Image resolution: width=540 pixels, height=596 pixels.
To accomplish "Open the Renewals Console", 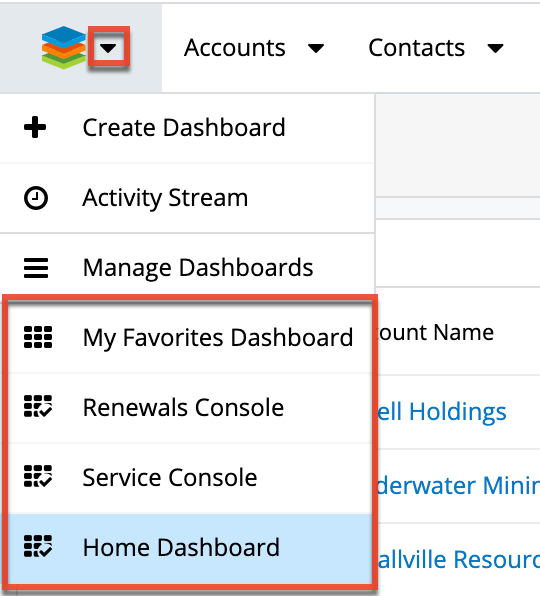I will (x=190, y=408).
